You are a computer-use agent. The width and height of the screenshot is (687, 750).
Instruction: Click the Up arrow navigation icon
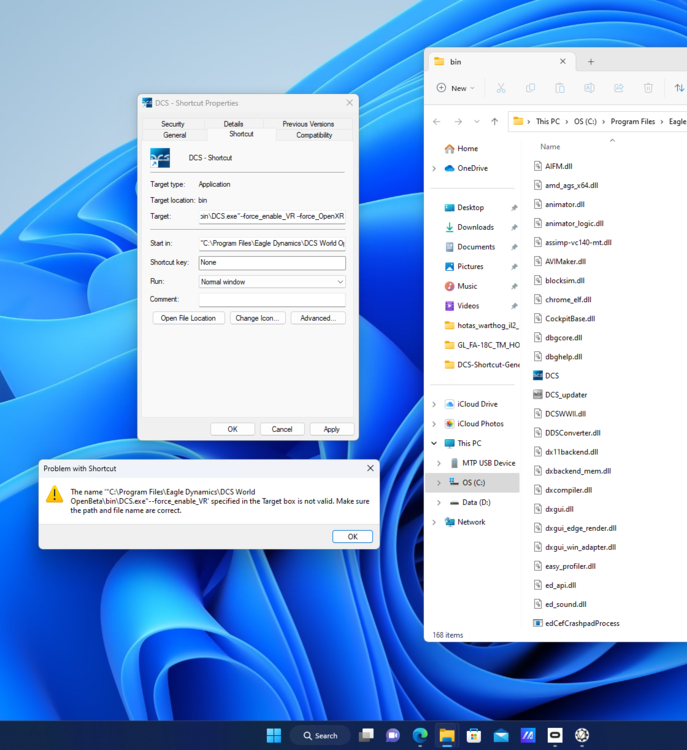pos(494,122)
